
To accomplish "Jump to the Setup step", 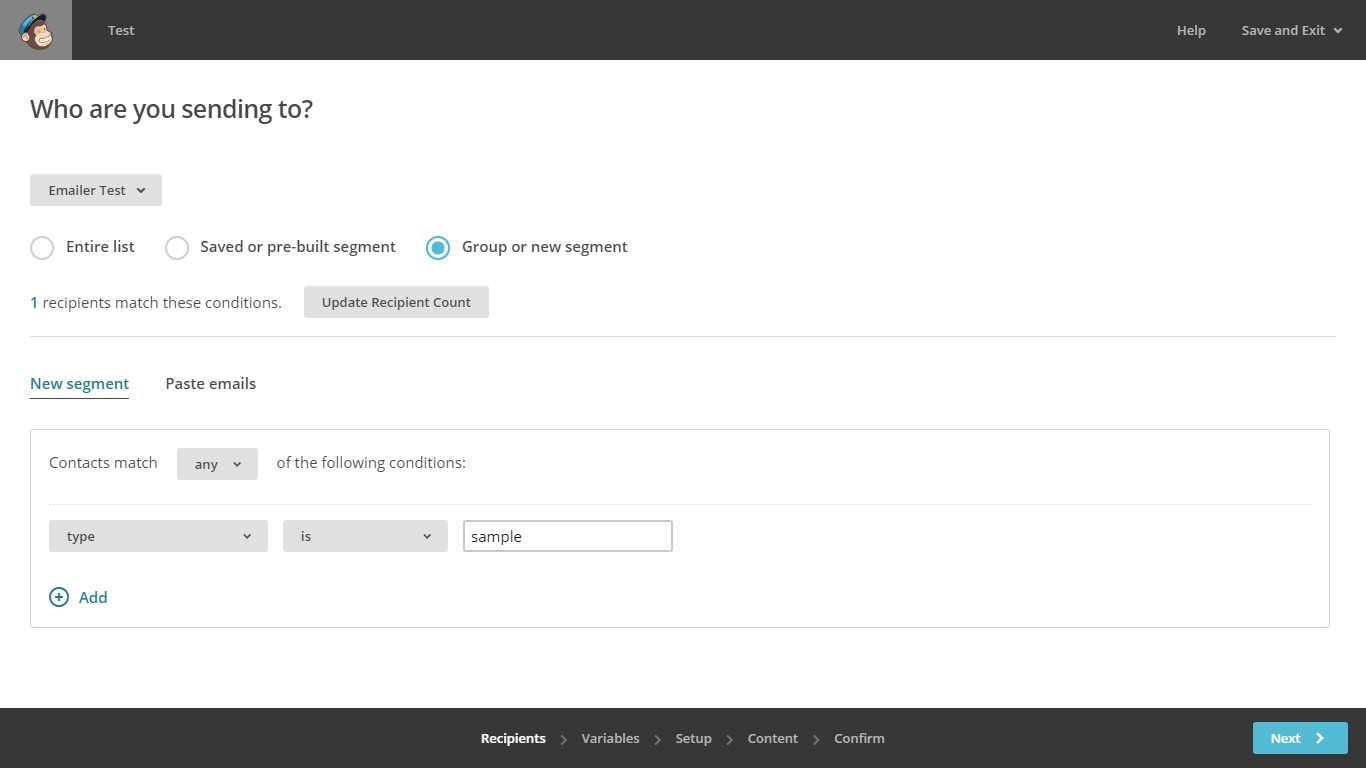I will pyautogui.click(x=693, y=738).
